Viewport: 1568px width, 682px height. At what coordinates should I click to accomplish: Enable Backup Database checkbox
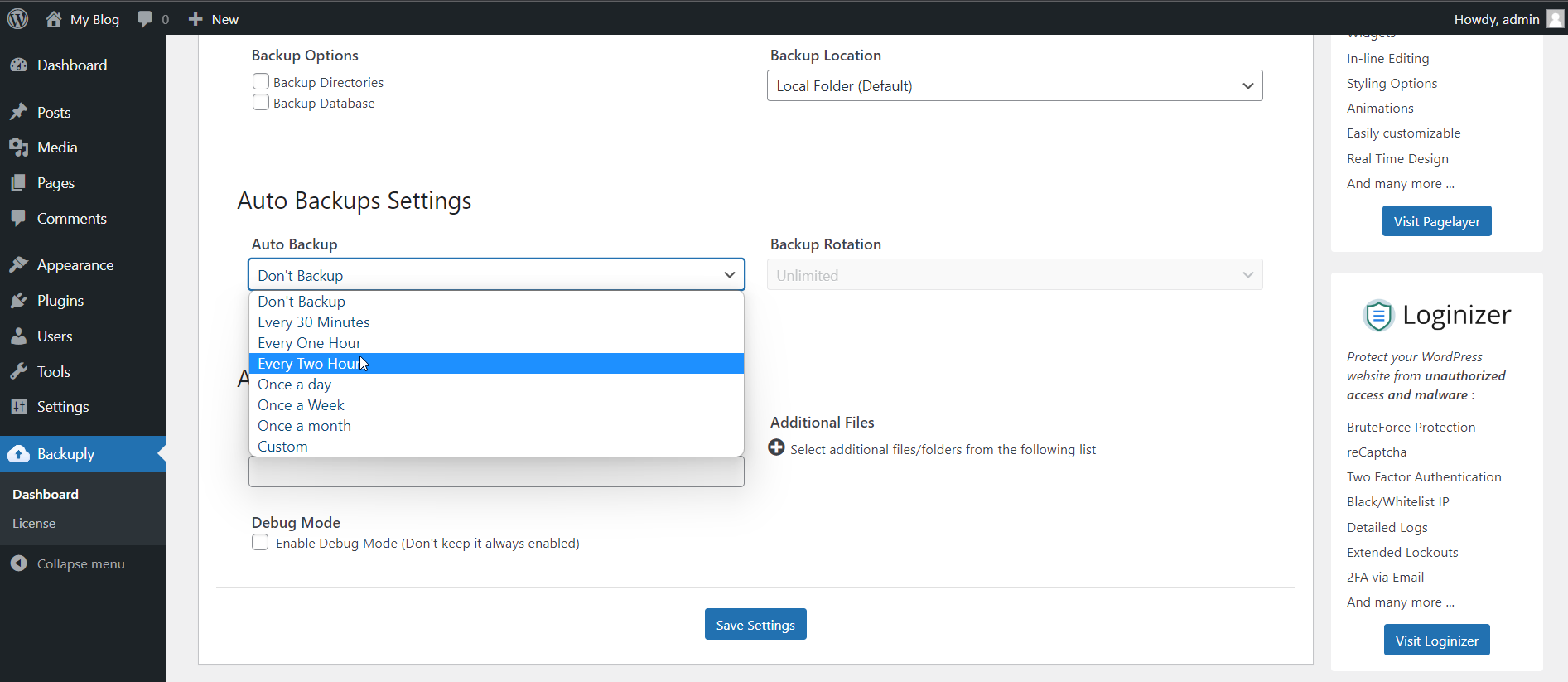tap(261, 102)
